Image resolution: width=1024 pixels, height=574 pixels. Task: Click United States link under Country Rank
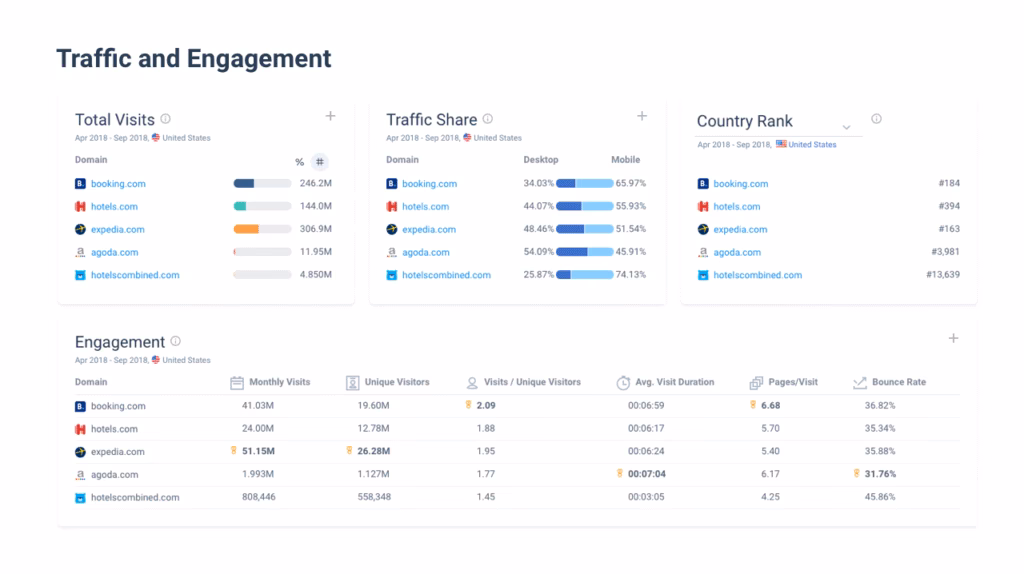[812, 145]
